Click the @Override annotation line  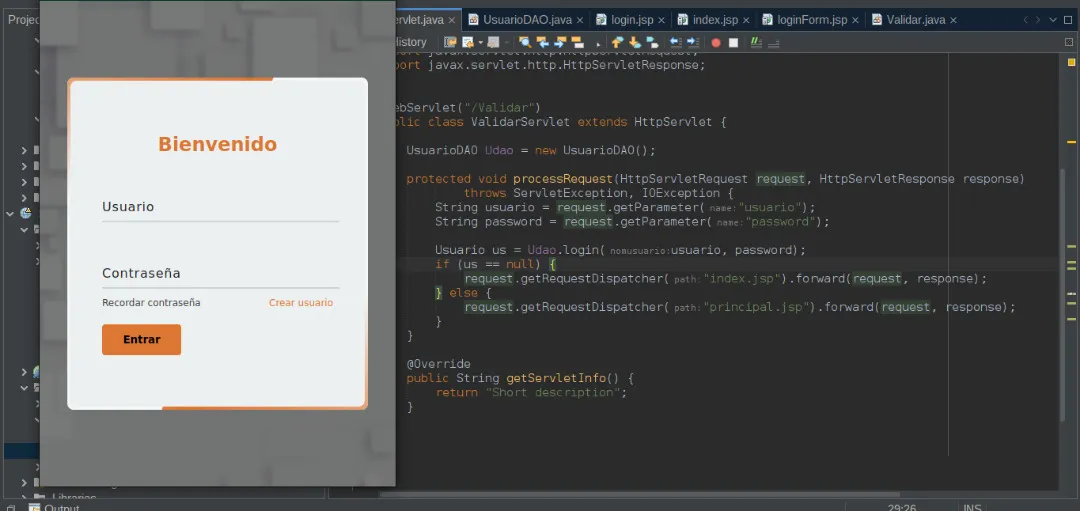coord(438,364)
